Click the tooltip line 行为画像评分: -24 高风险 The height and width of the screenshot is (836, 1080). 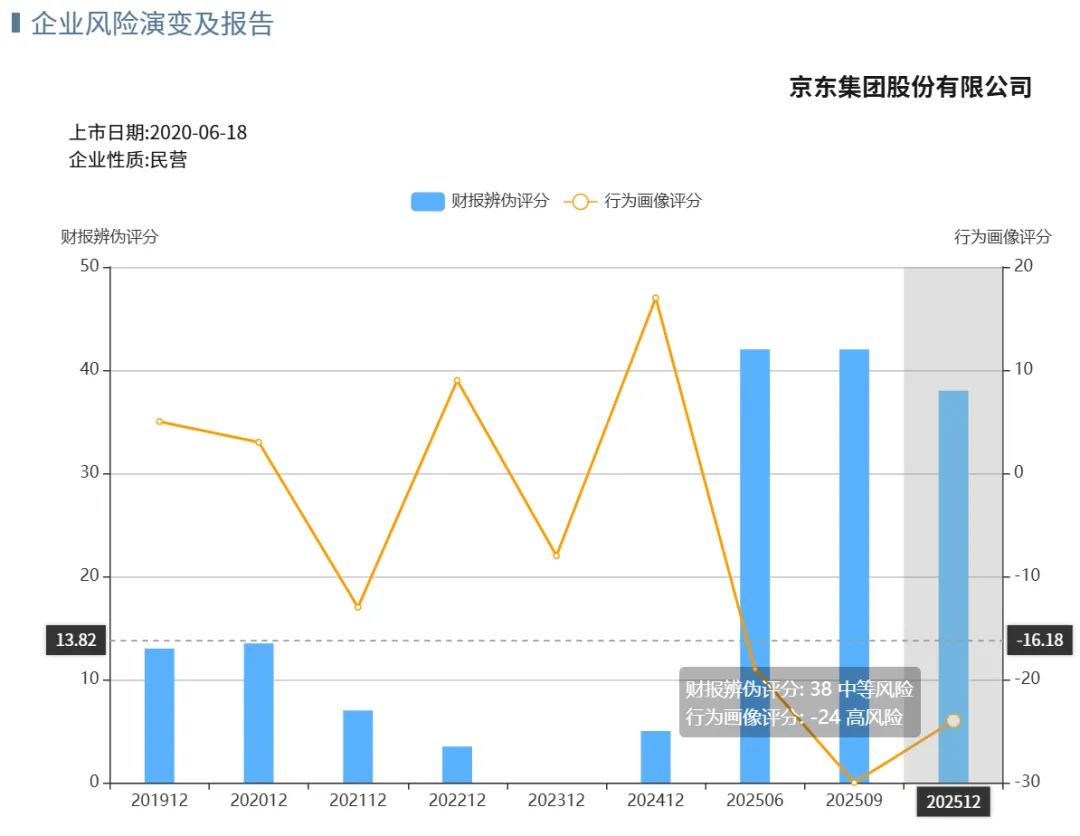793,717
